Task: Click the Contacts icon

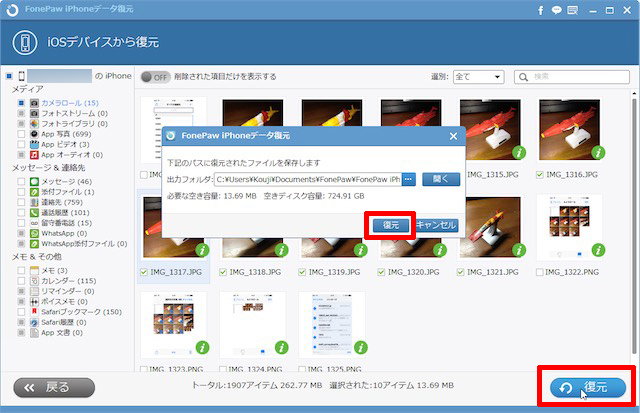Action: pyautogui.click(x=34, y=202)
